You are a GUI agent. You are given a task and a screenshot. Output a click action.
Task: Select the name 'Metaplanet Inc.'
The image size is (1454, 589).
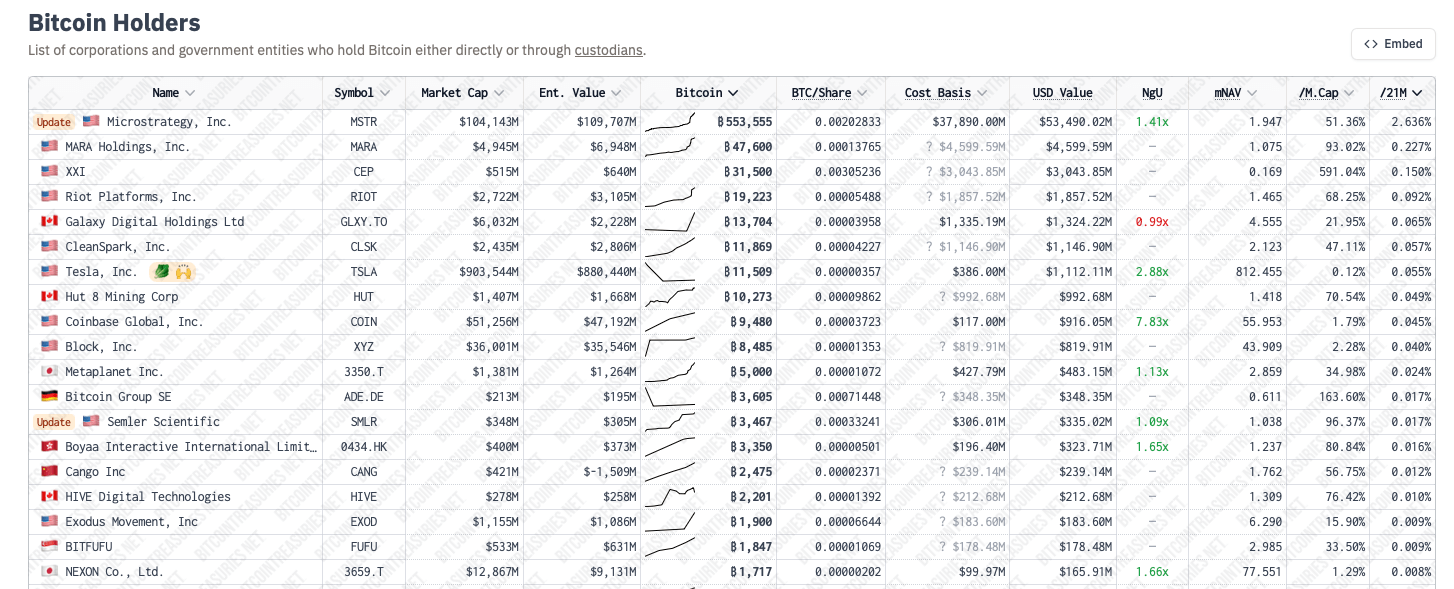point(114,372)
